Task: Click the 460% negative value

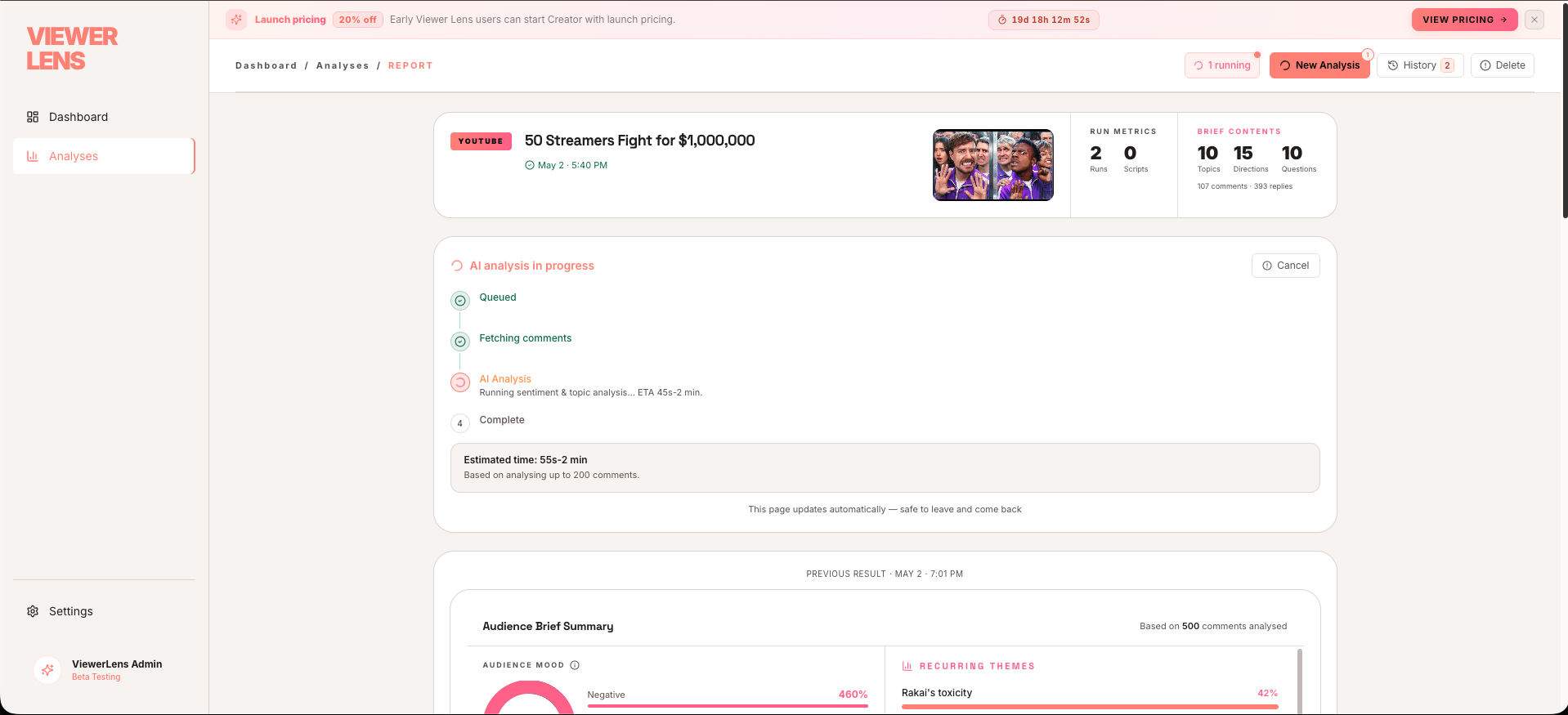Action: click(x=853, y=695)
